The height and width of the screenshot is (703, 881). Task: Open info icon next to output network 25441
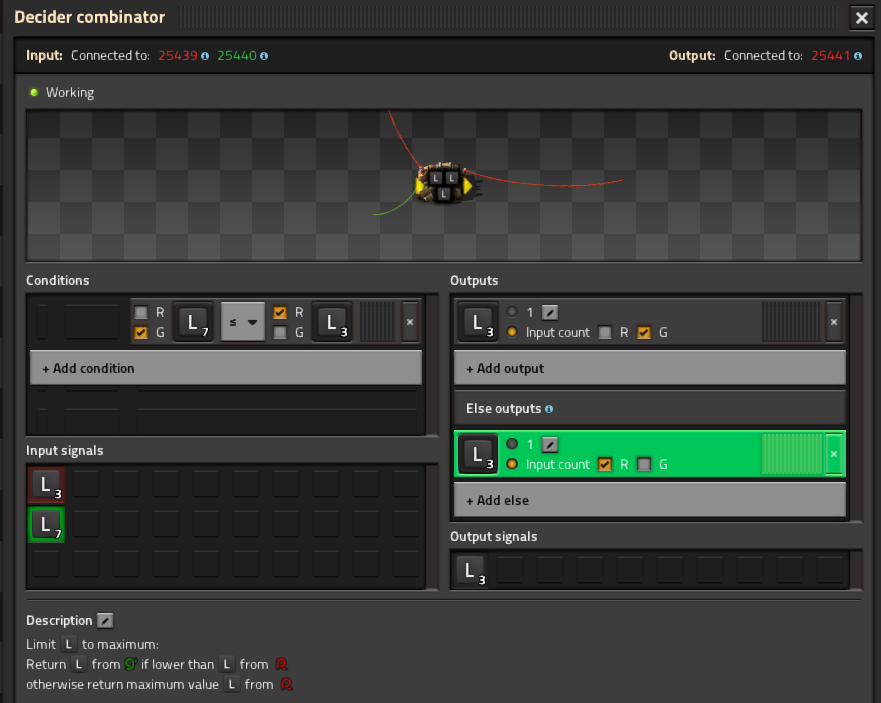pyautogui.click(x=857, y=56)
